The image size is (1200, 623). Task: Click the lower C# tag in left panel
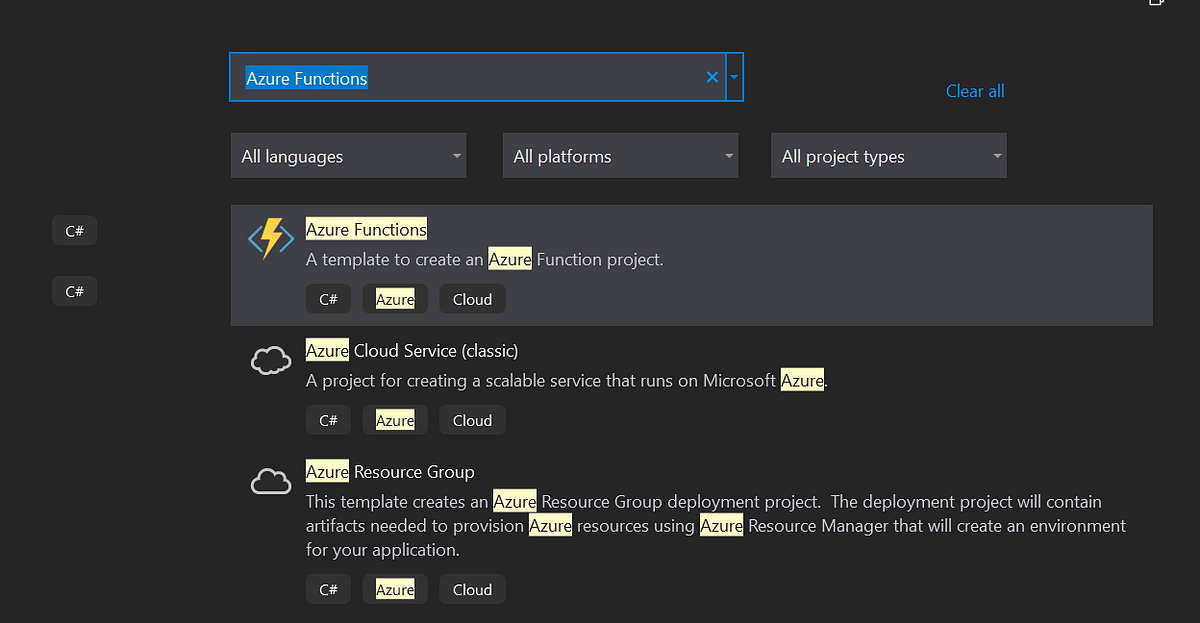pyautogui.click(x=74, y=291)
